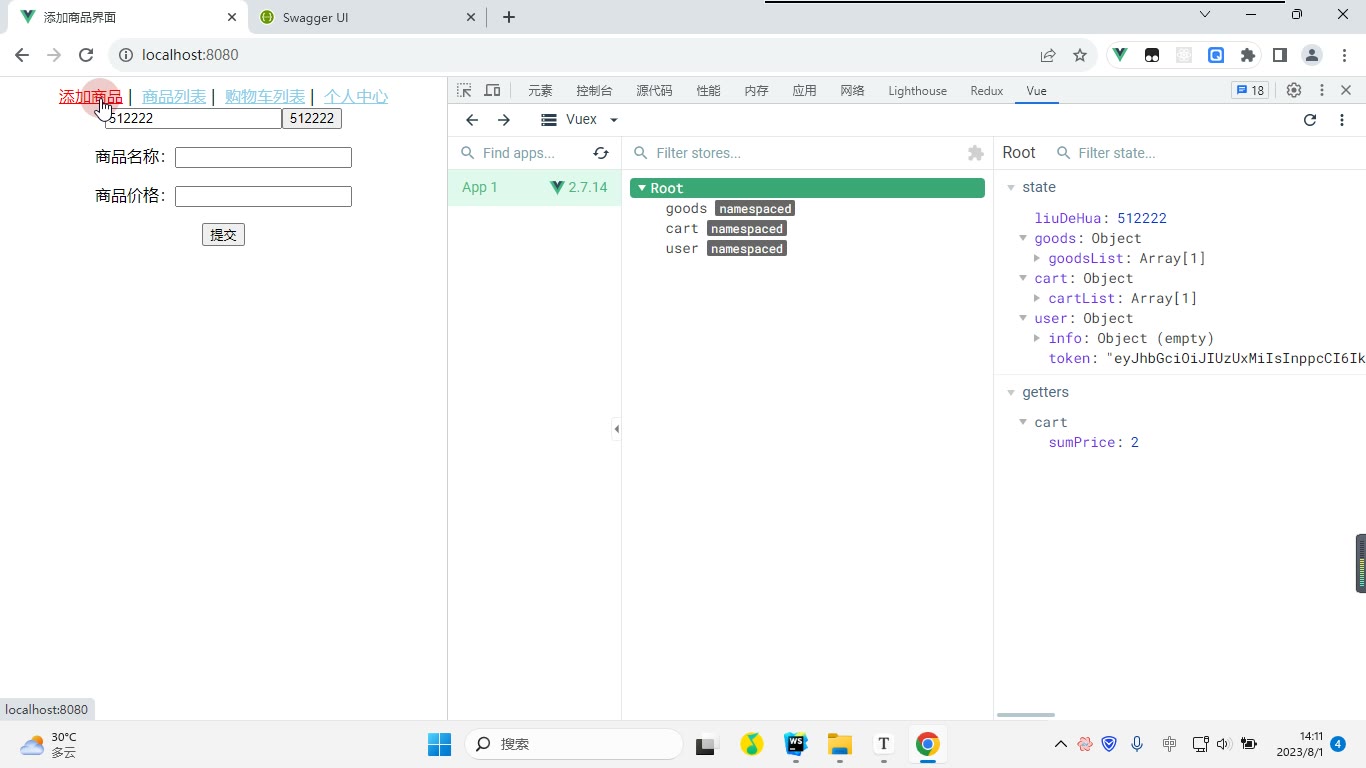Screen dimensions: 1366x768
Task: Collapse the Root store tree node
Action: pyautogui.click(x=642, y=188)
